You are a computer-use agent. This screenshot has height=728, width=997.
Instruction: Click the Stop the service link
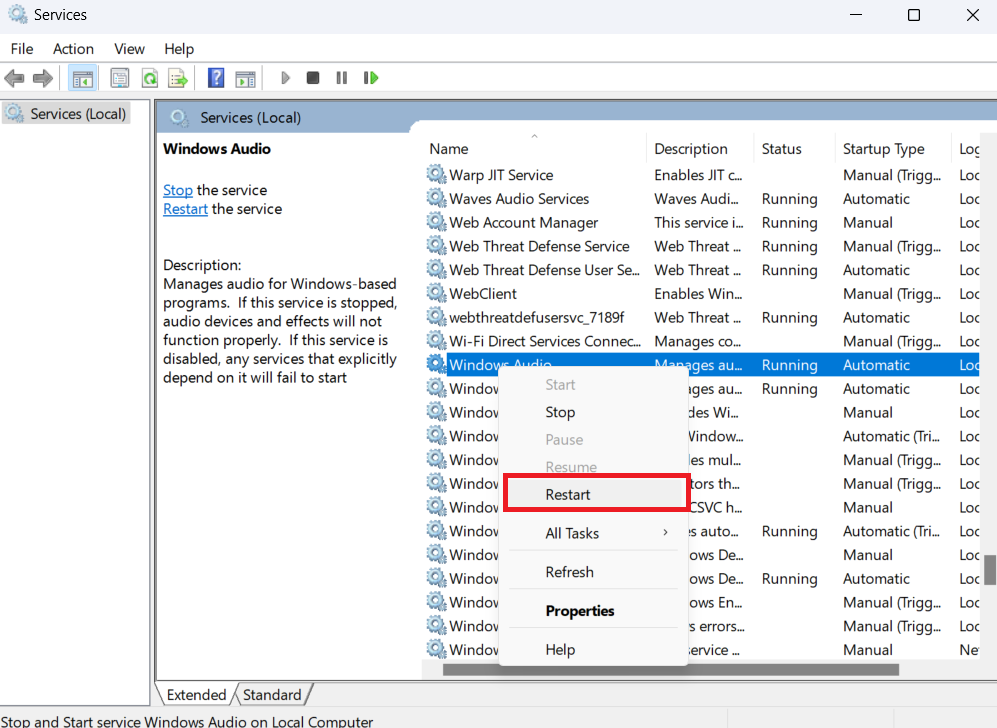pos(178,190)
